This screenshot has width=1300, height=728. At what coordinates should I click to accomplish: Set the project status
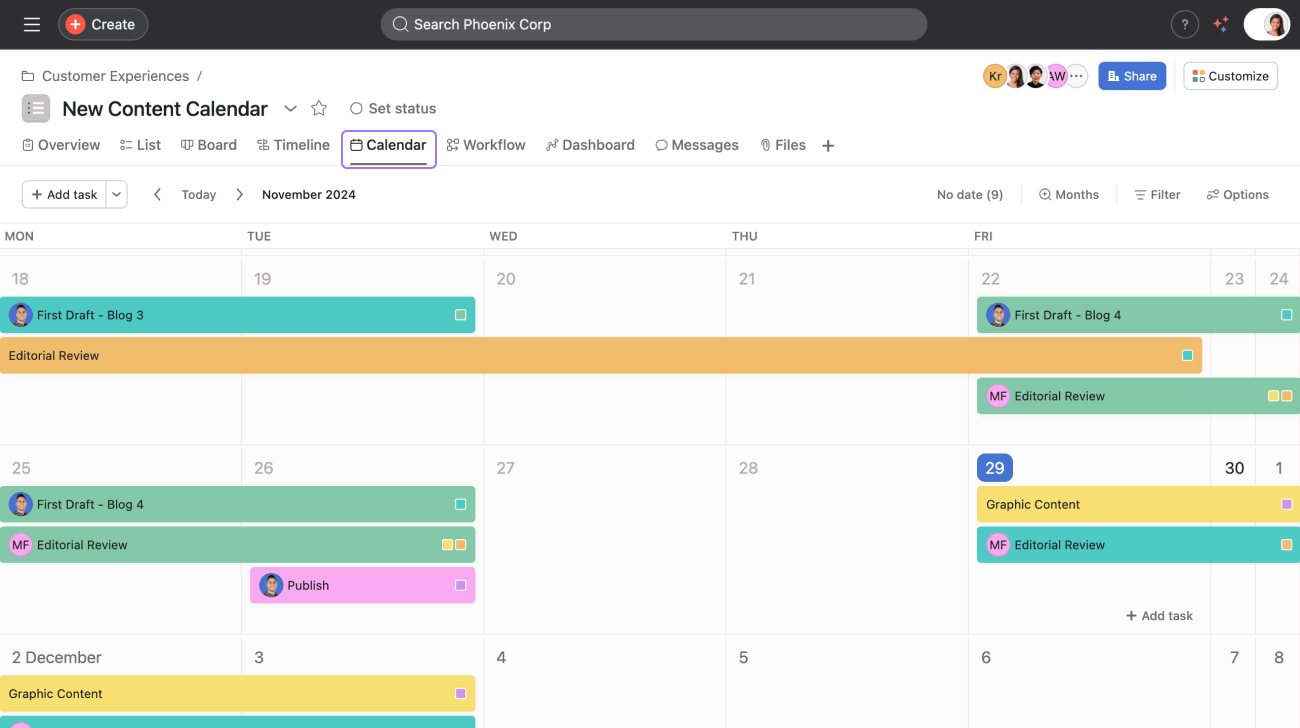point(393,108)
